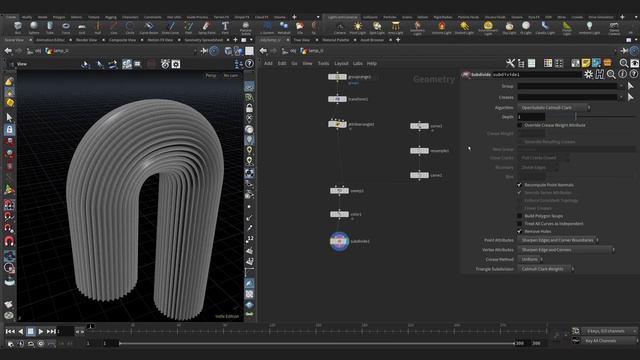Image resolution: width=640 pixels, height=360 pixels.
Task: Select the Torus shelf tool
Action: coord(66,28)
